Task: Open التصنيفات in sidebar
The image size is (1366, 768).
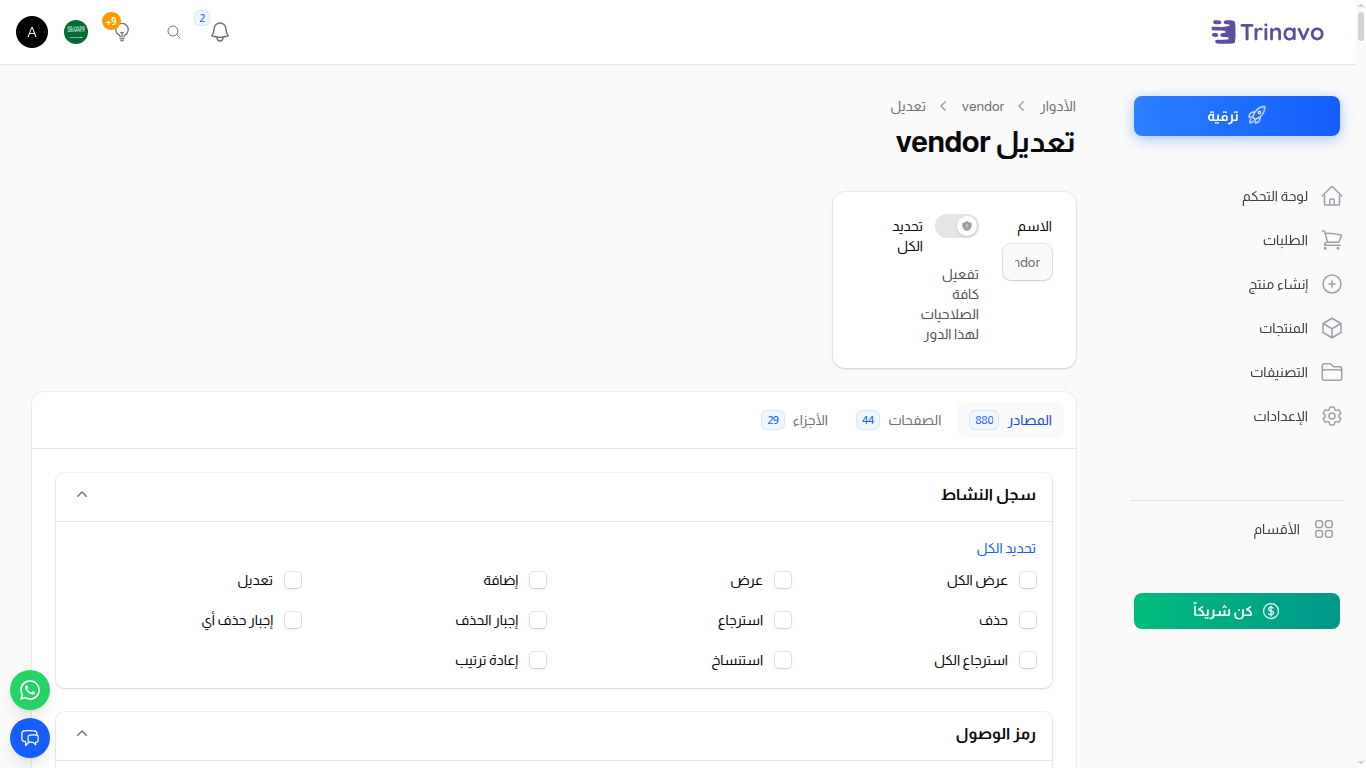Action: click(x=1279, y=372)
